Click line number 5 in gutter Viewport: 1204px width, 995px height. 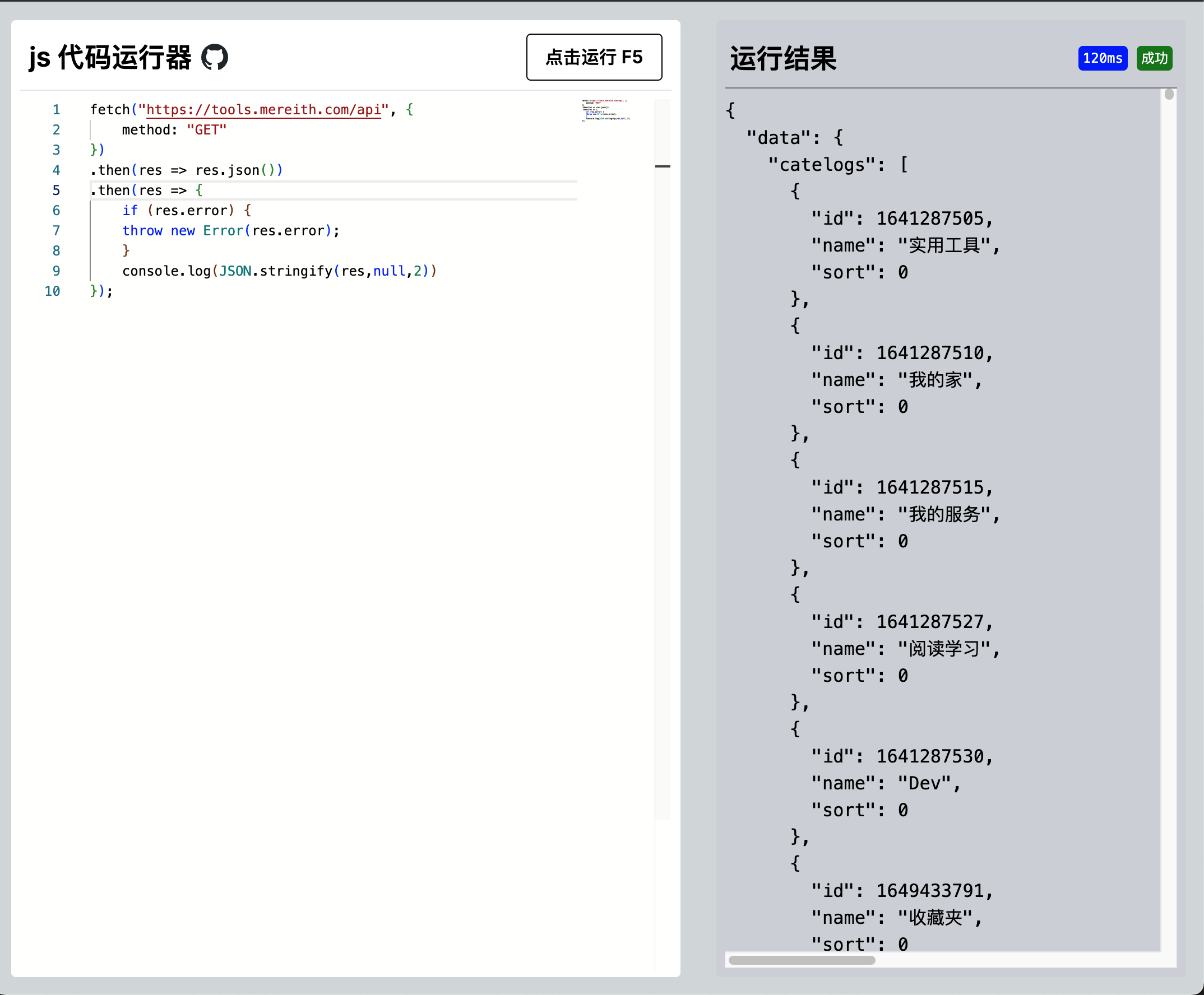tap(56, 190)
